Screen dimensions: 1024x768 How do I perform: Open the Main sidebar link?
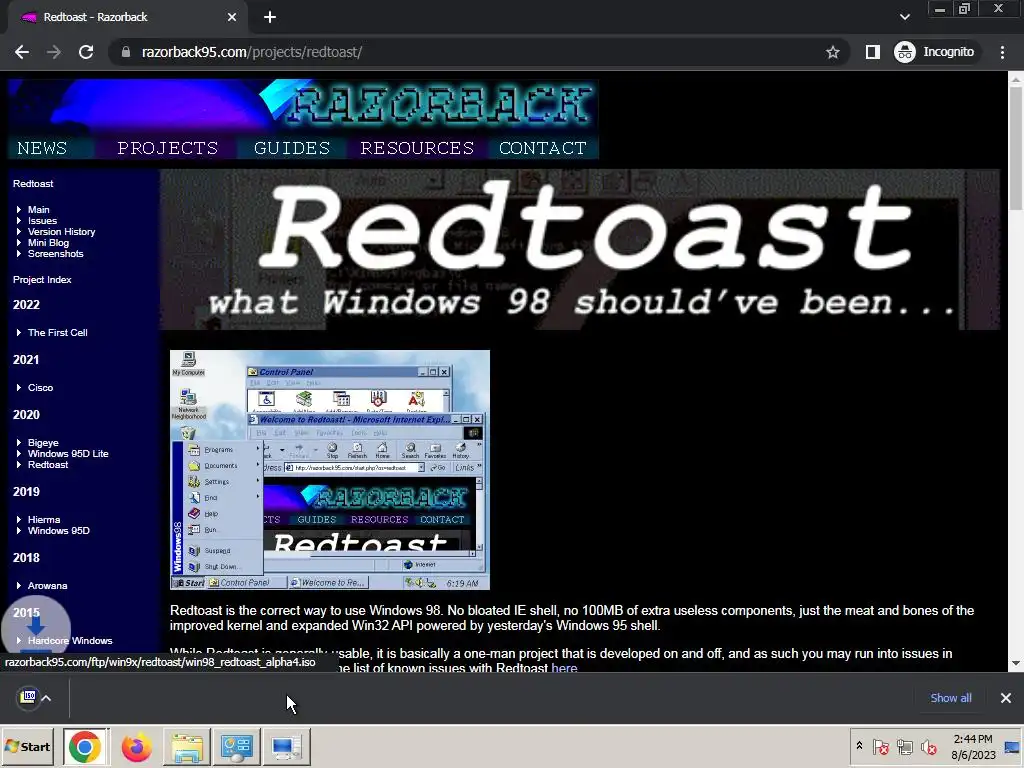click(x=39, y=210)
